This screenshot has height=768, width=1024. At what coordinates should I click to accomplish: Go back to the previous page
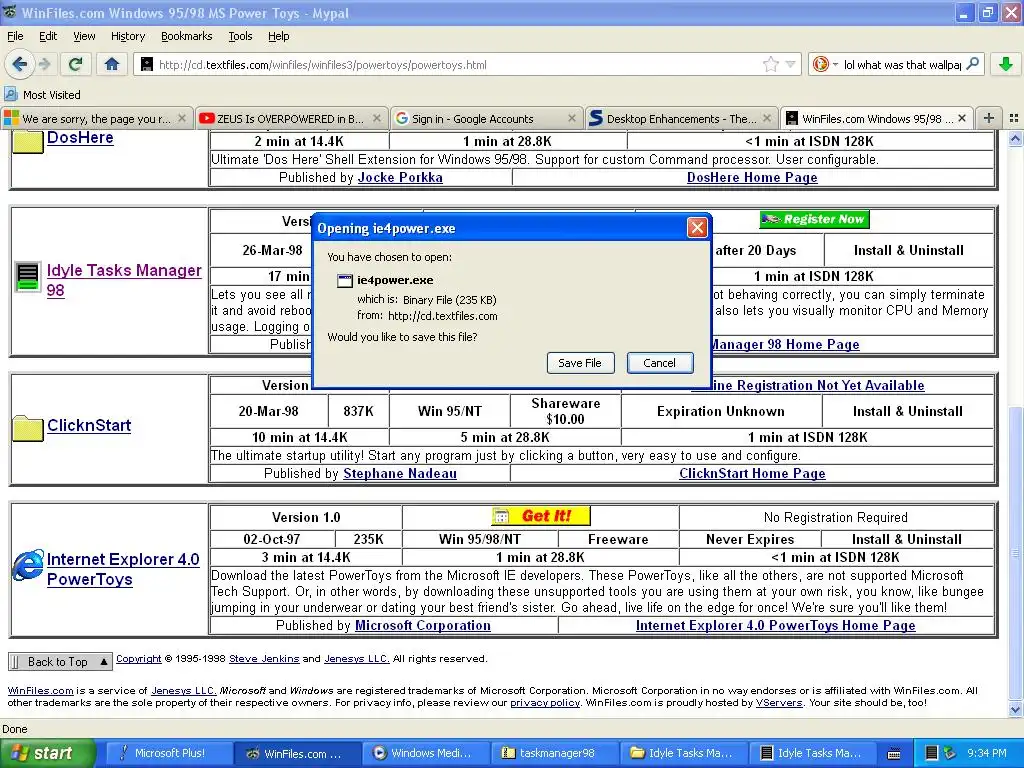tap(19, 64)
